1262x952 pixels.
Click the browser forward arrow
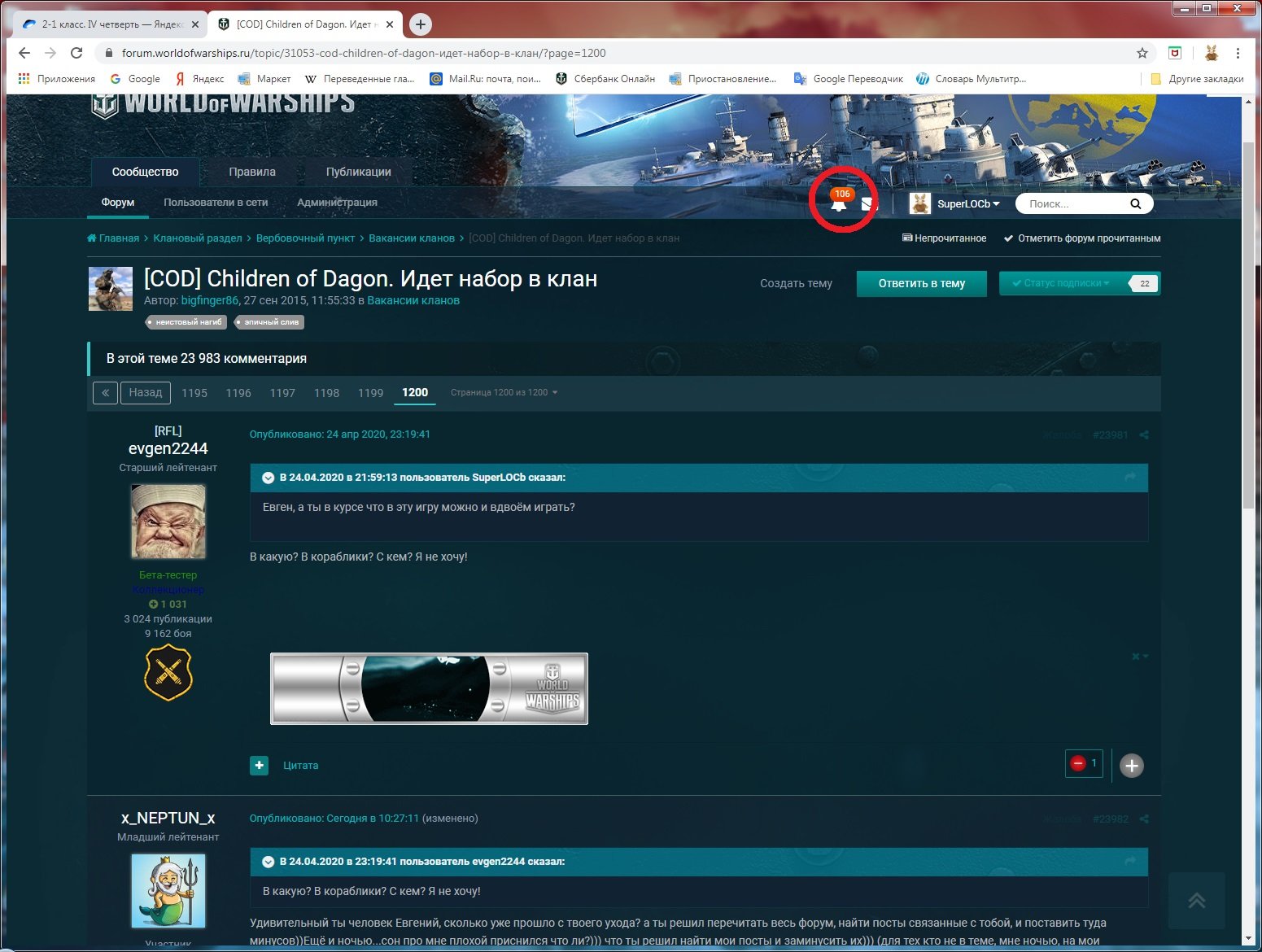(50, 53)
